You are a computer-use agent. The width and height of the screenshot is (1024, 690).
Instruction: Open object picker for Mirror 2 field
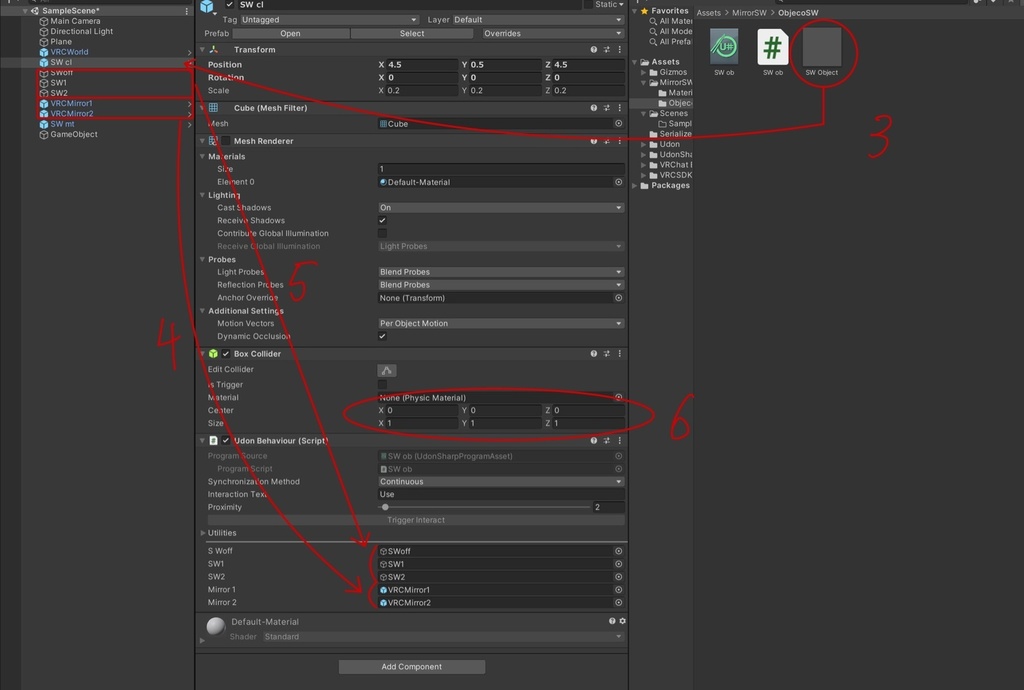[618, 603]
